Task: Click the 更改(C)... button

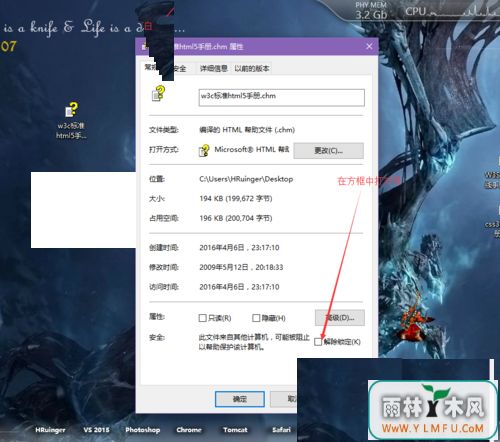Action: (x=328, y=151)
